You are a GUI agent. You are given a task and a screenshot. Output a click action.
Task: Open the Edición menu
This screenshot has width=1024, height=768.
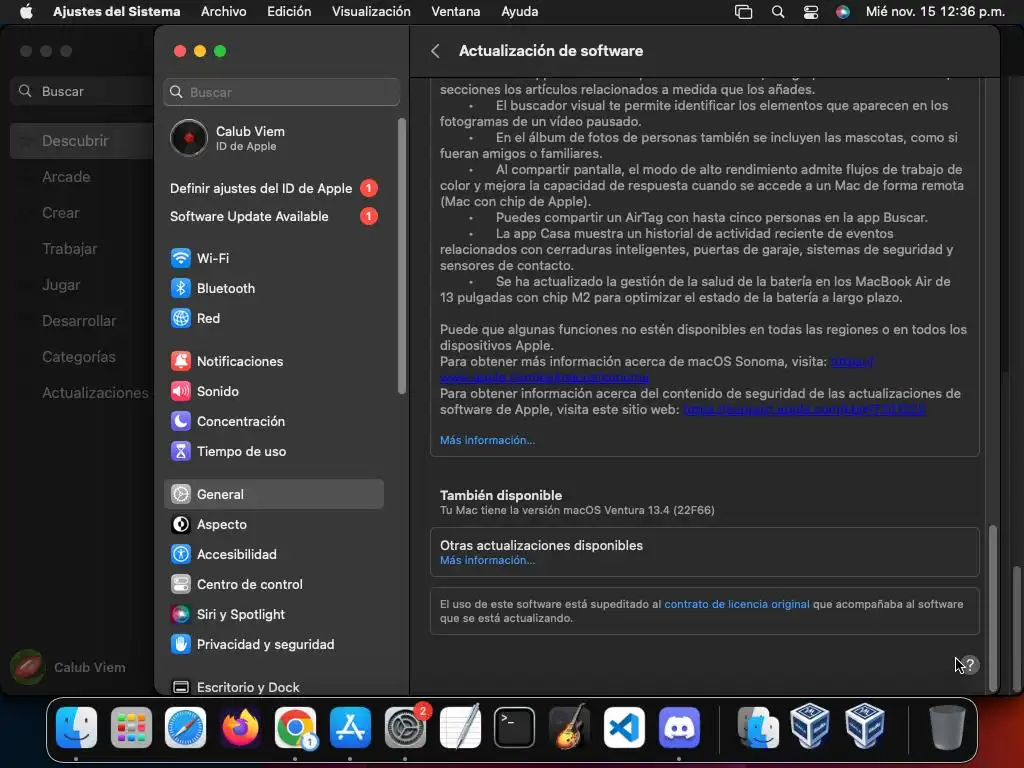289,11
